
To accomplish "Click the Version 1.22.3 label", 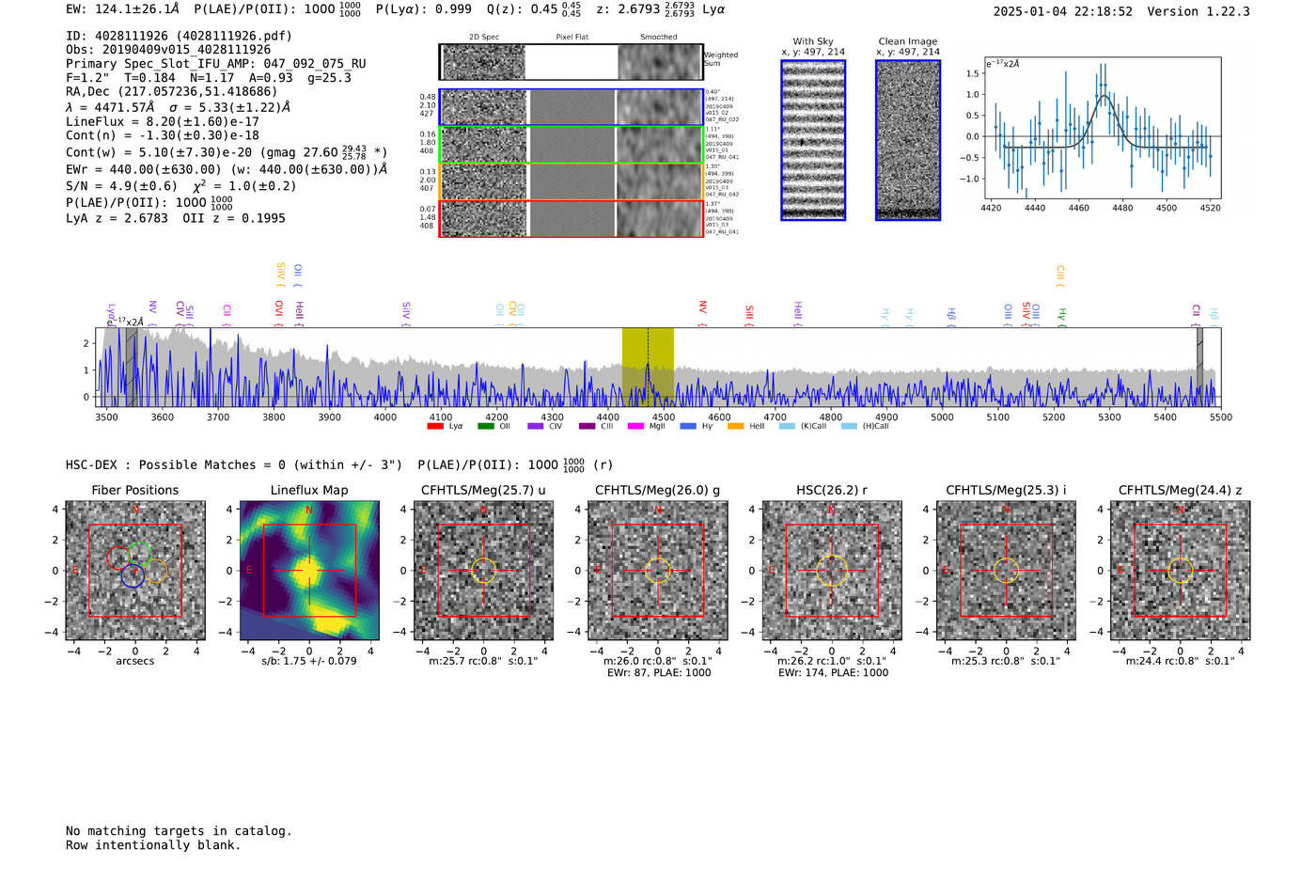I will [x=1198, y=11].
